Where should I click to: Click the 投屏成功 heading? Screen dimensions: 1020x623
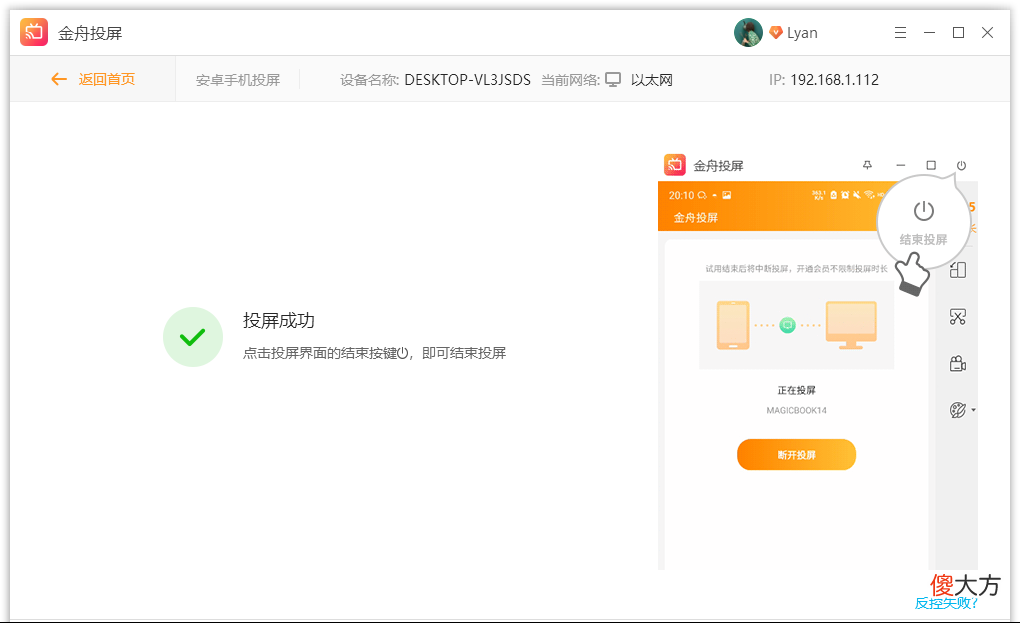pos(279,321)
